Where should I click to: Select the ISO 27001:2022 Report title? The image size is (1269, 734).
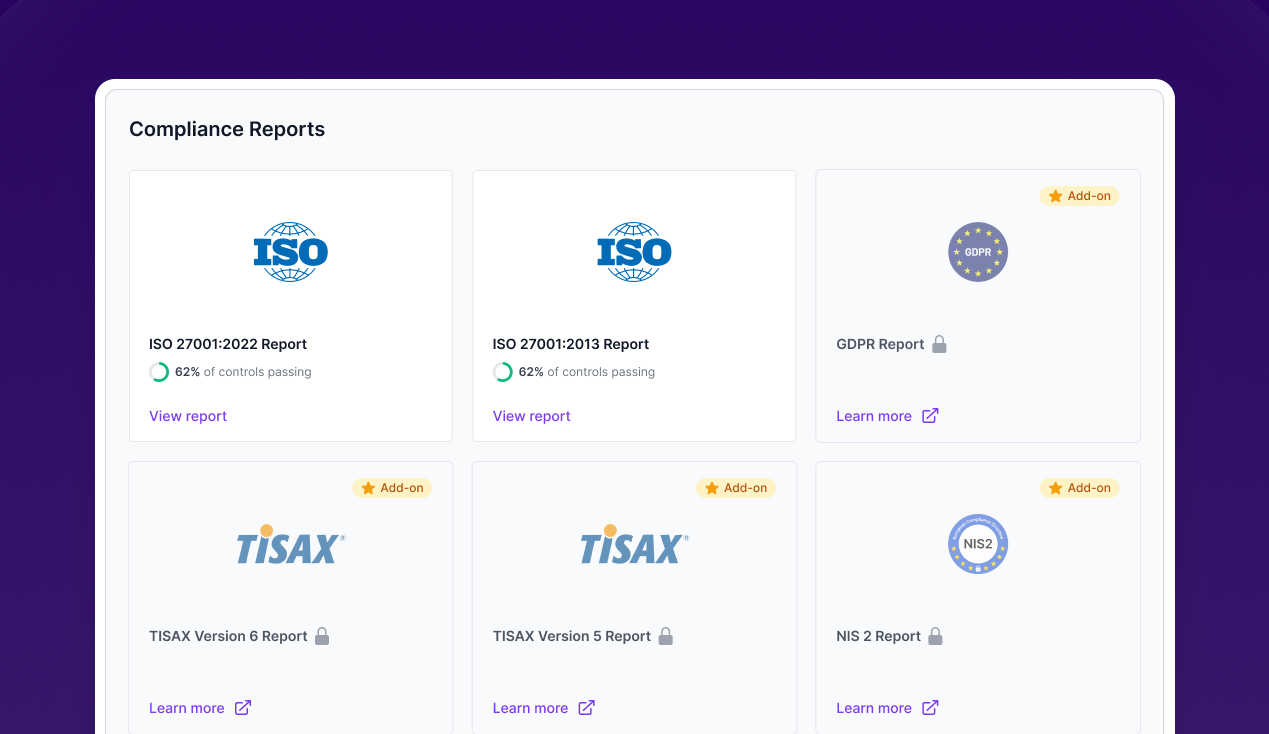228,344
